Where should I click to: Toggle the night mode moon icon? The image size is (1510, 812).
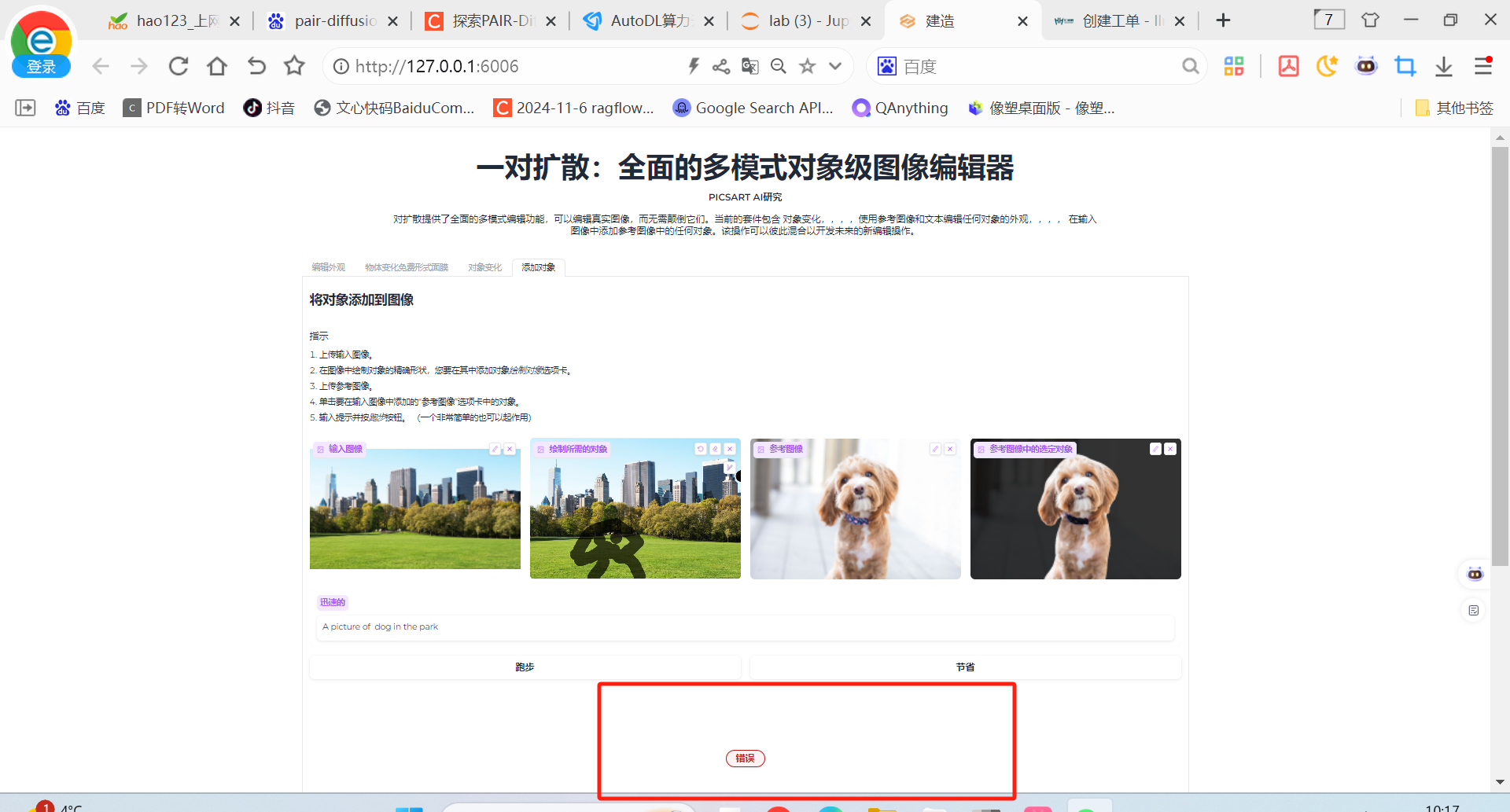point(1327,67)
